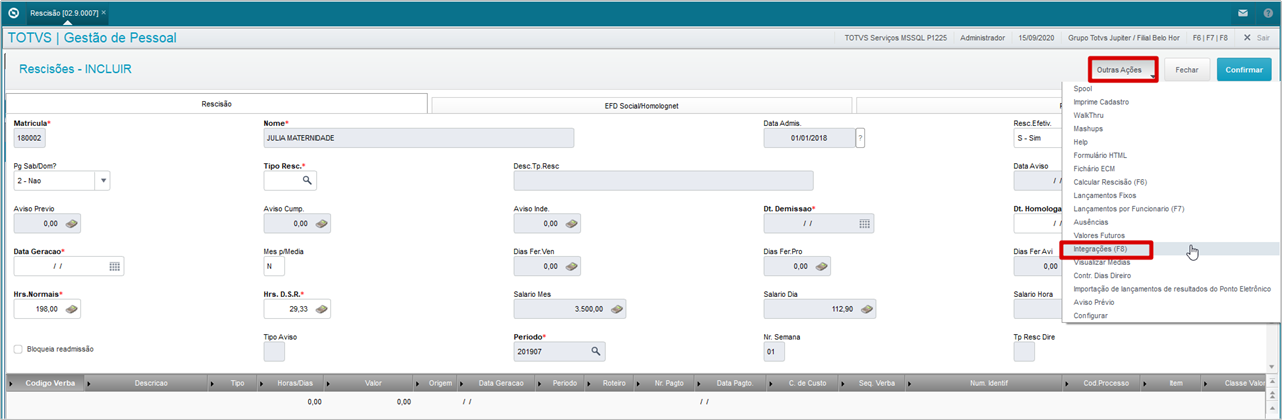Click the Desc.Tp.Resc text field
Image resolution: width=1282 pixels, height=420 pixels.
pos(663,180)
